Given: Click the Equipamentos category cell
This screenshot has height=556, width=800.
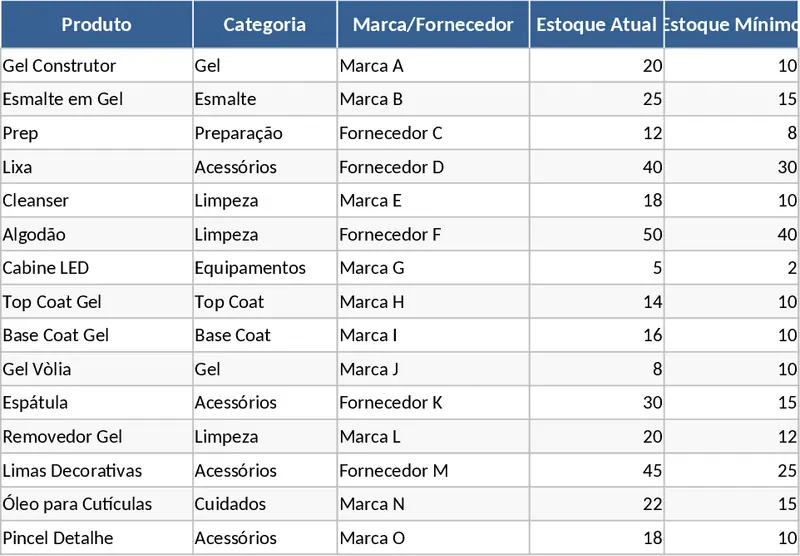Looking at the screenshot, I should coord(265,268).
